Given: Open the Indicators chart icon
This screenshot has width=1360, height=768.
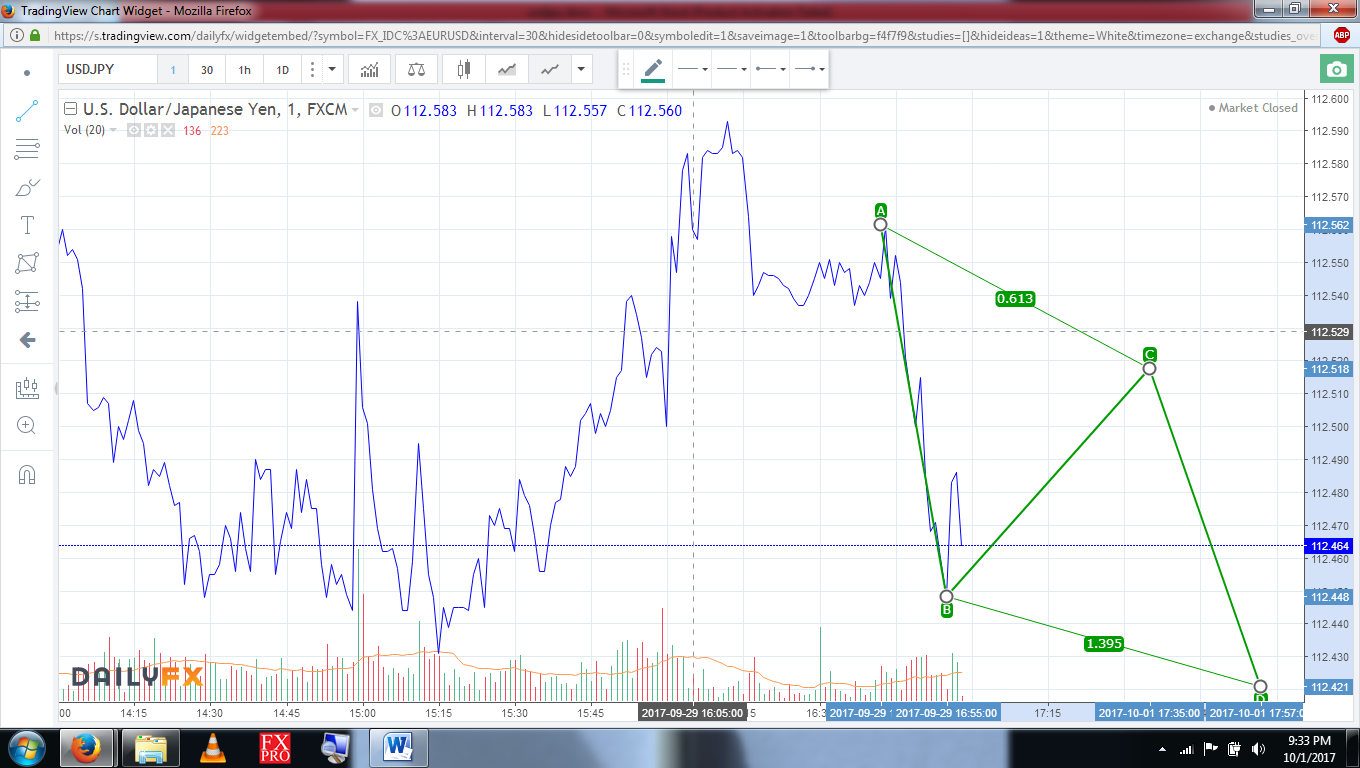Looking at the screenshot, I should click(370, 70).
